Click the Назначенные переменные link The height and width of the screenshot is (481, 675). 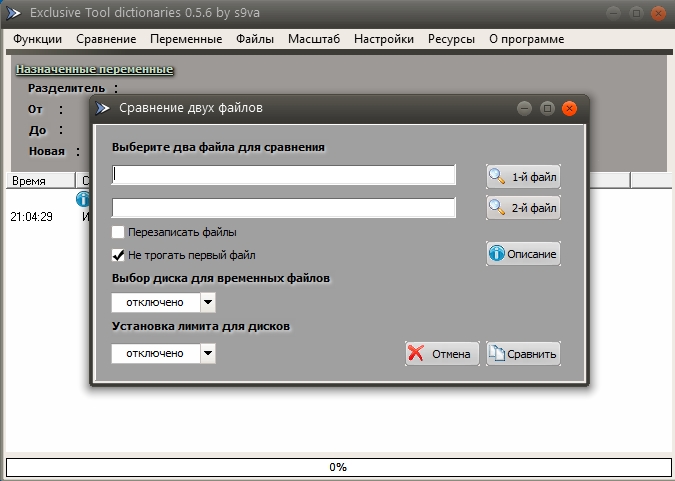point(95,69)
